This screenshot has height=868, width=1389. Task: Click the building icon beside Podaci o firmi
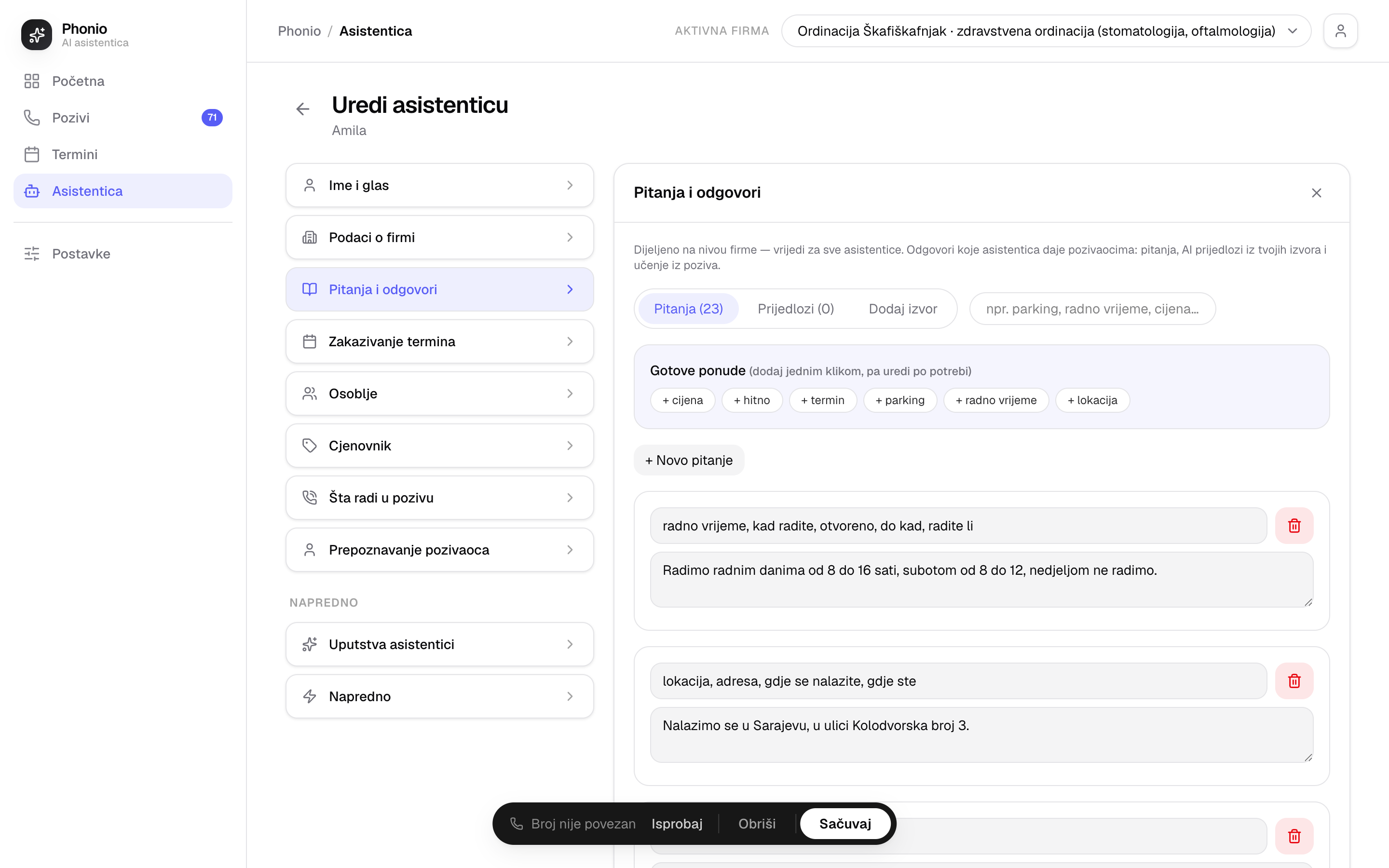point(309,238)
